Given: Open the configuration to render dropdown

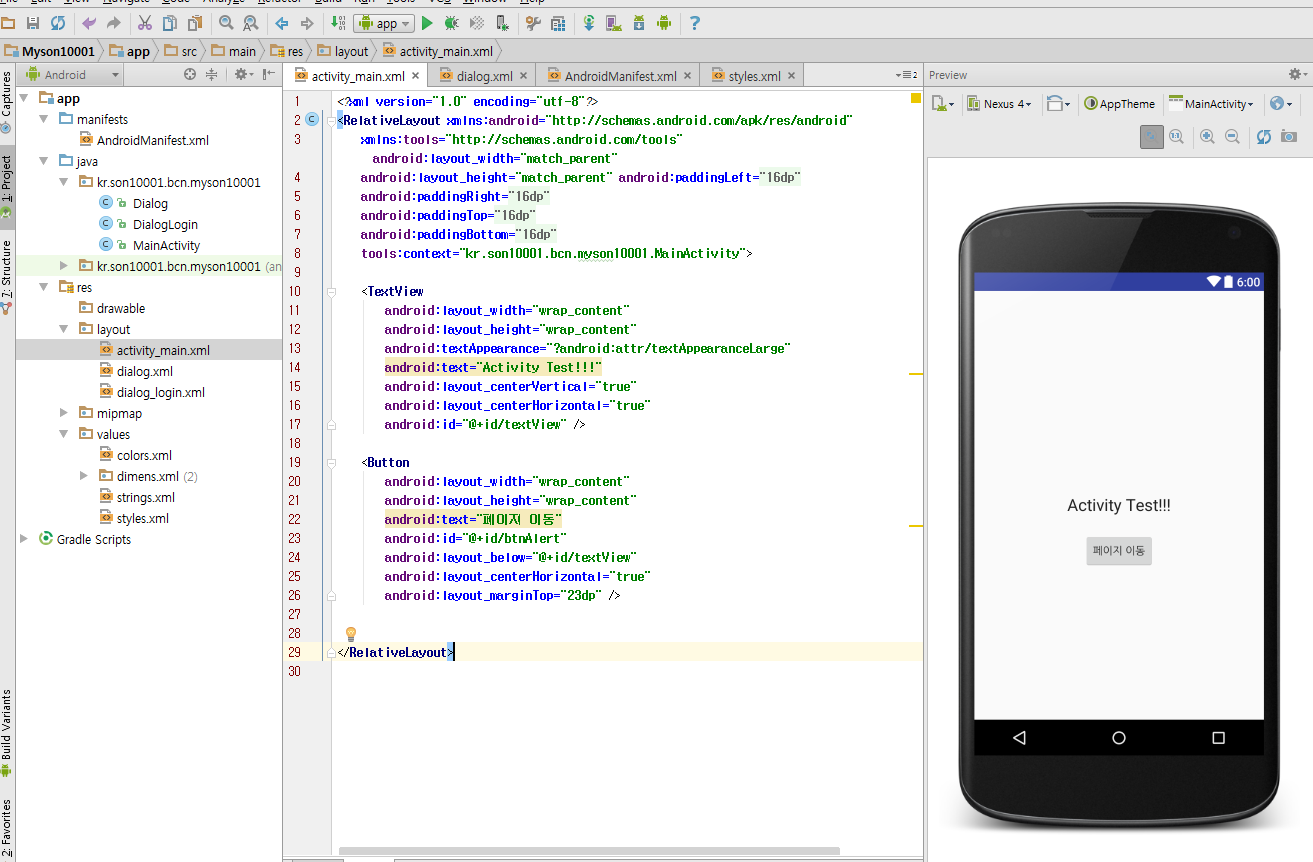Looking at the screenshot, I should tap(943, 104).
